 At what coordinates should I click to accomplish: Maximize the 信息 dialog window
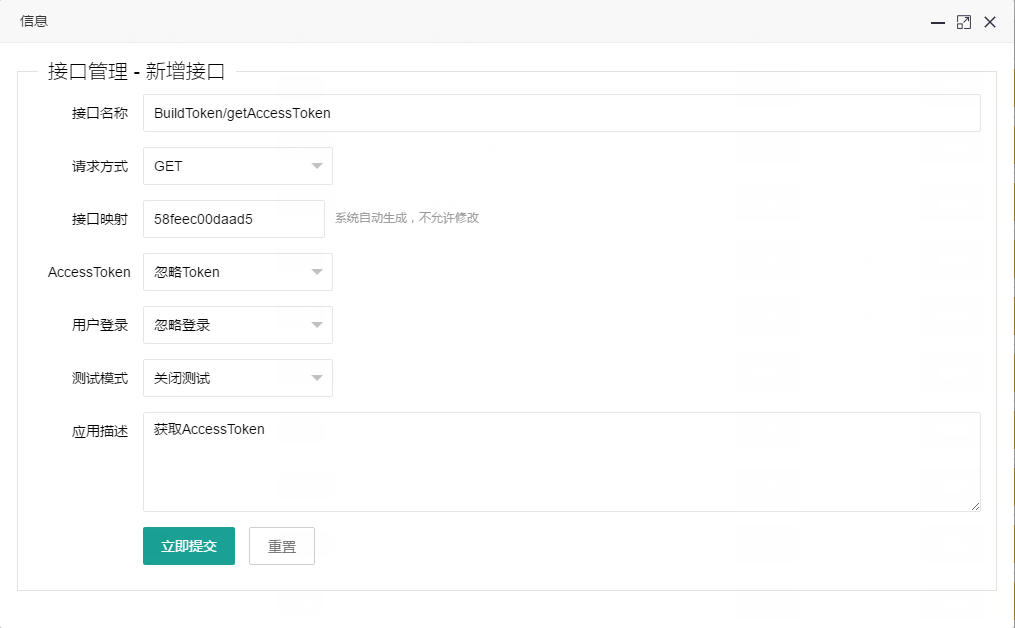pos(964,22)
